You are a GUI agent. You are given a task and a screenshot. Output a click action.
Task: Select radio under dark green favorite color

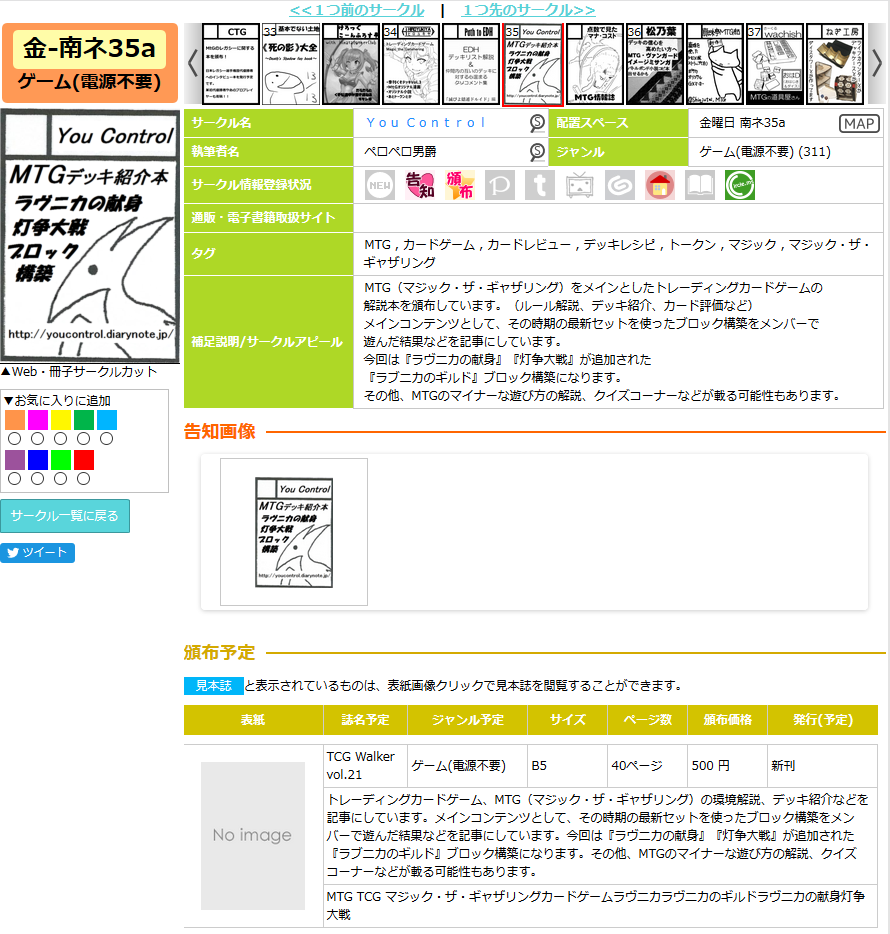click(x=83, y=439)
